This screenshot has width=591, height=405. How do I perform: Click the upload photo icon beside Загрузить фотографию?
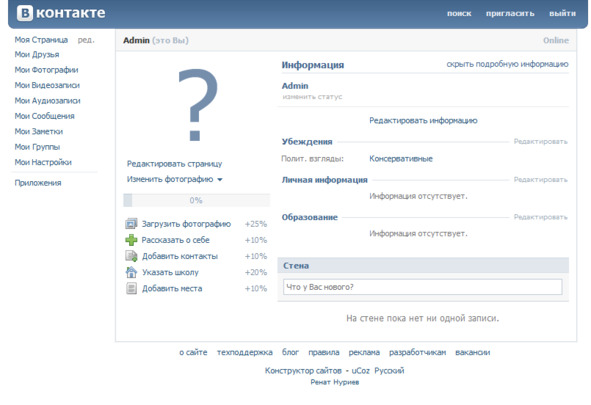pos(131,224)
